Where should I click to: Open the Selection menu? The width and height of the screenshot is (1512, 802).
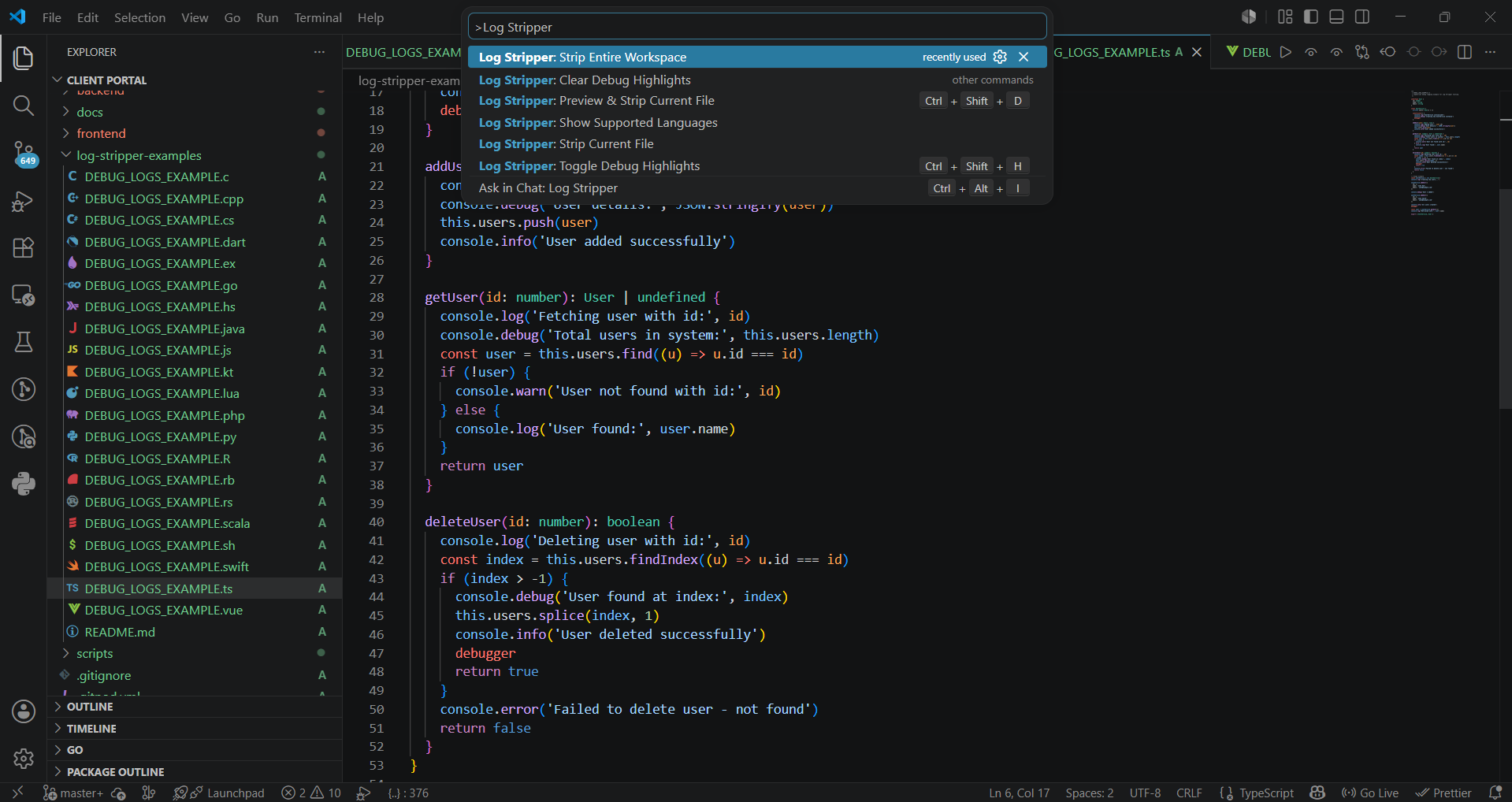(x=139, y=17)
